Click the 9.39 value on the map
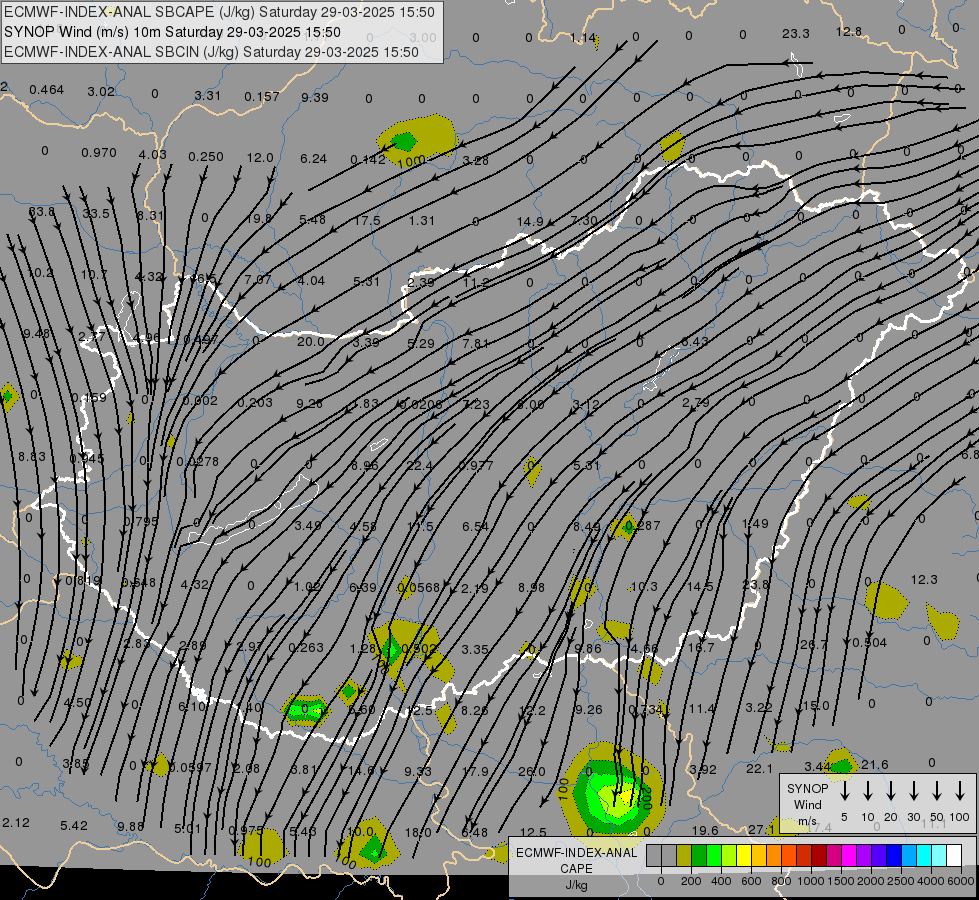The height and width of the screenshot is (900, 979). click(315, 97)
